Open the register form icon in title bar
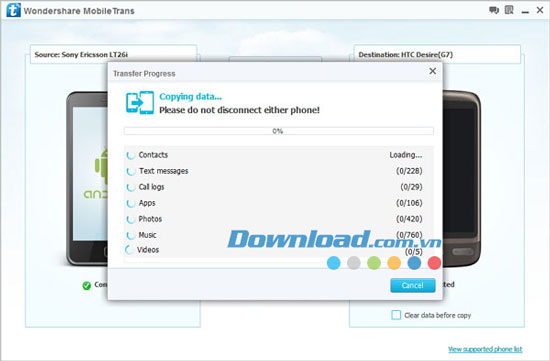Viewport: 550px width, 361px height. pos(509,10)
